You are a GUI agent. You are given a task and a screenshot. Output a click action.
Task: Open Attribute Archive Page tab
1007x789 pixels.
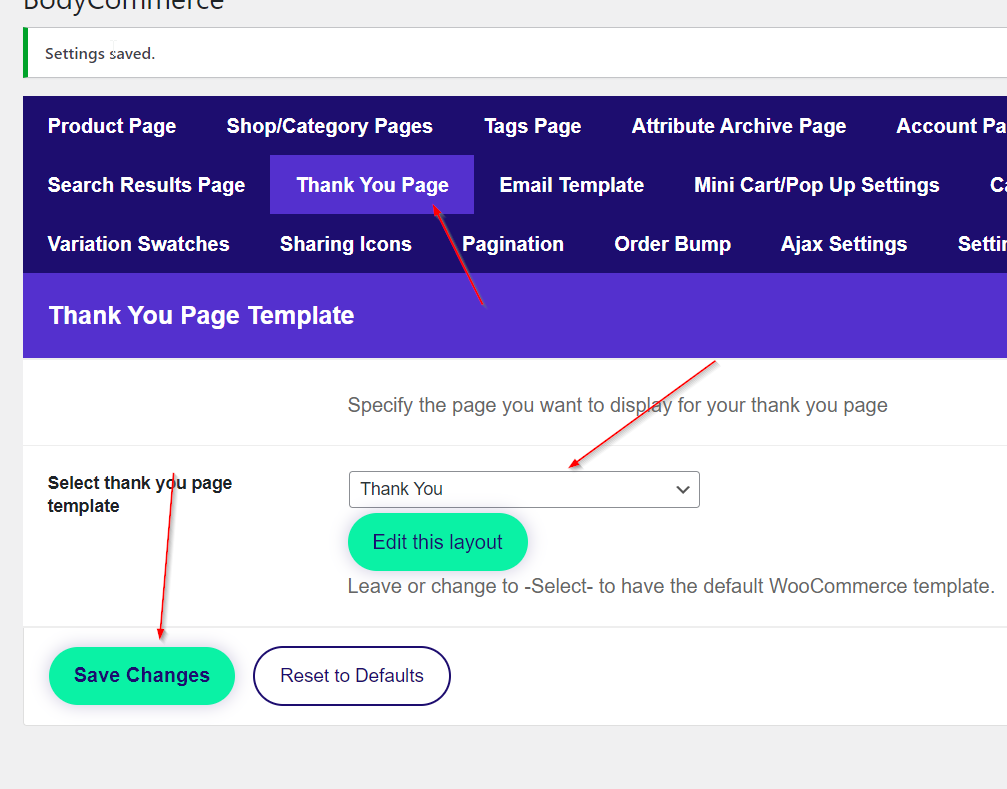pyautogui.click(x=738, y=126)
